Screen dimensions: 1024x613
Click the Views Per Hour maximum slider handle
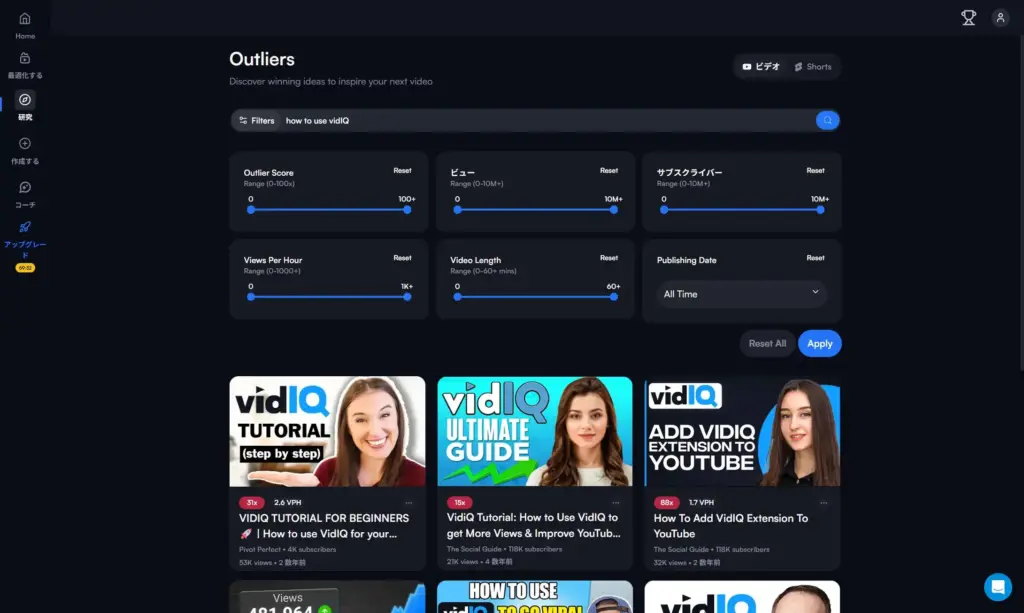[407, 297]
